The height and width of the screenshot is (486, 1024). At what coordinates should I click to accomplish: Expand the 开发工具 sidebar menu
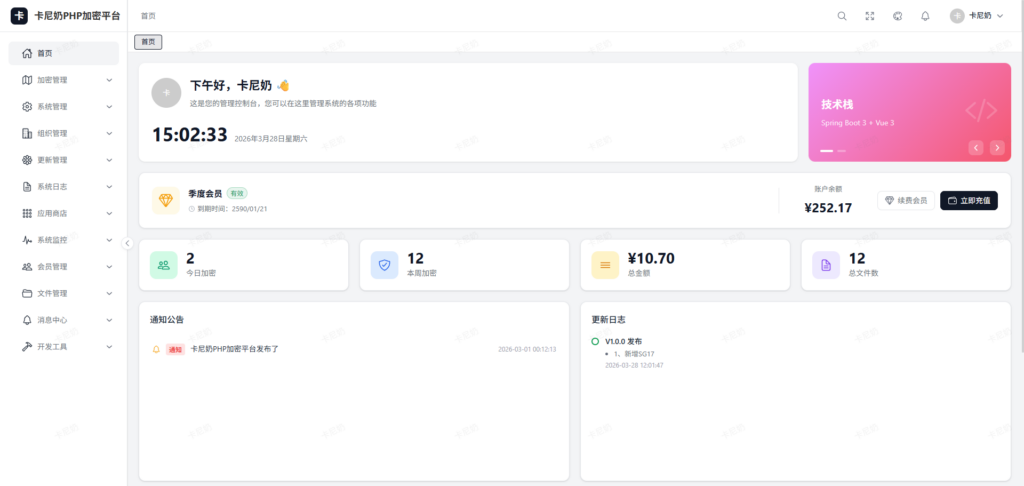tap(64, 346)
